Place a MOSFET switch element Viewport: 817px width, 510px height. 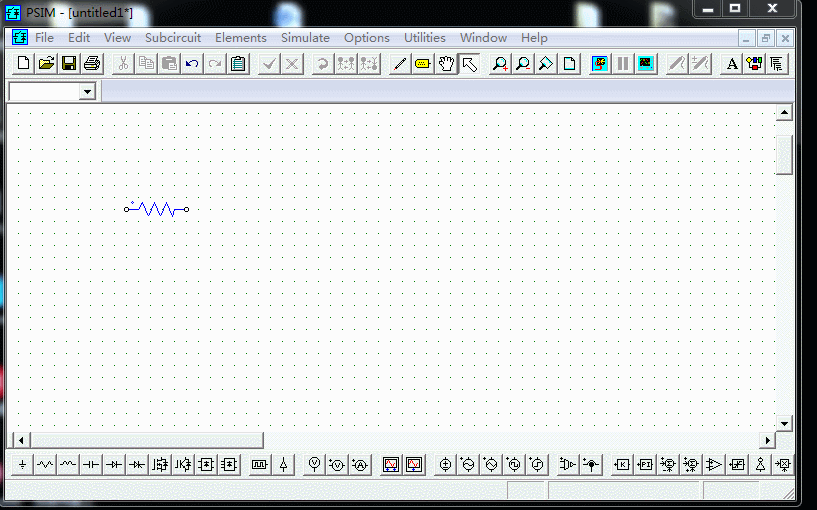tap(160, 464)
